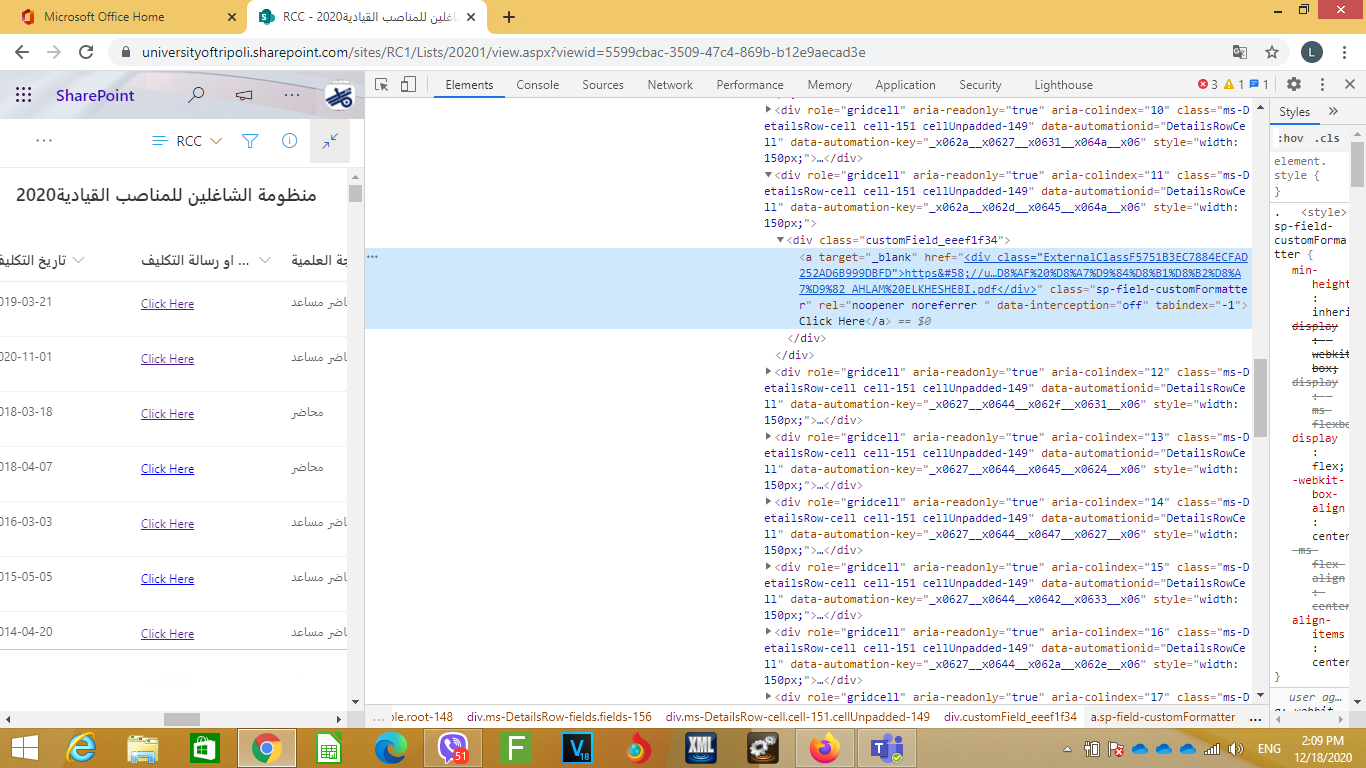Select div.customField_eeef1f34 in the breadcrumb bar

(x=1011, y=716)
